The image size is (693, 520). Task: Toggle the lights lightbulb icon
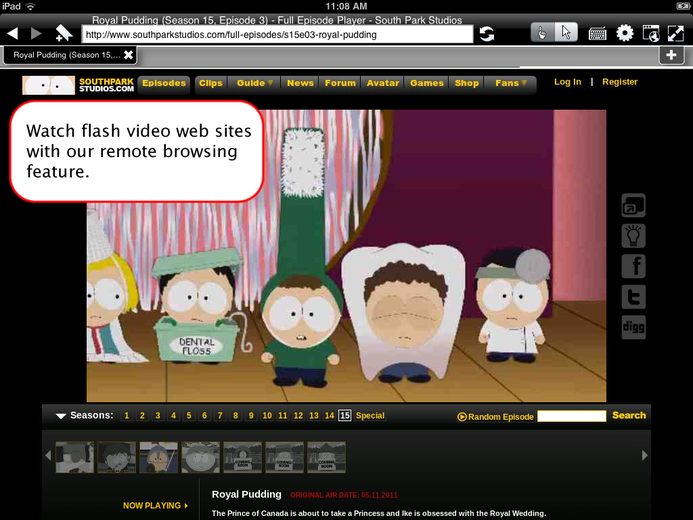pyautogui.click(x=633, y=236)
